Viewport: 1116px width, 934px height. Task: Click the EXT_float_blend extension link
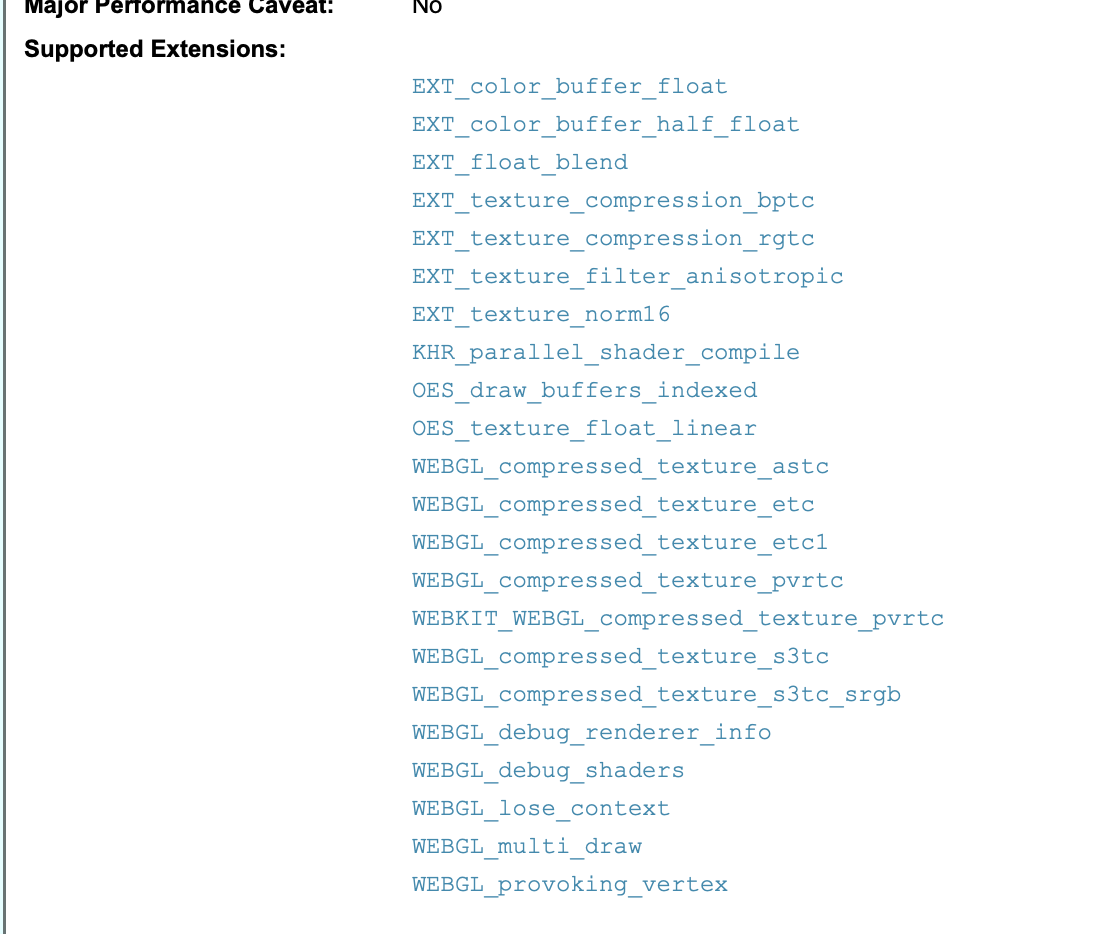point(520,162)
